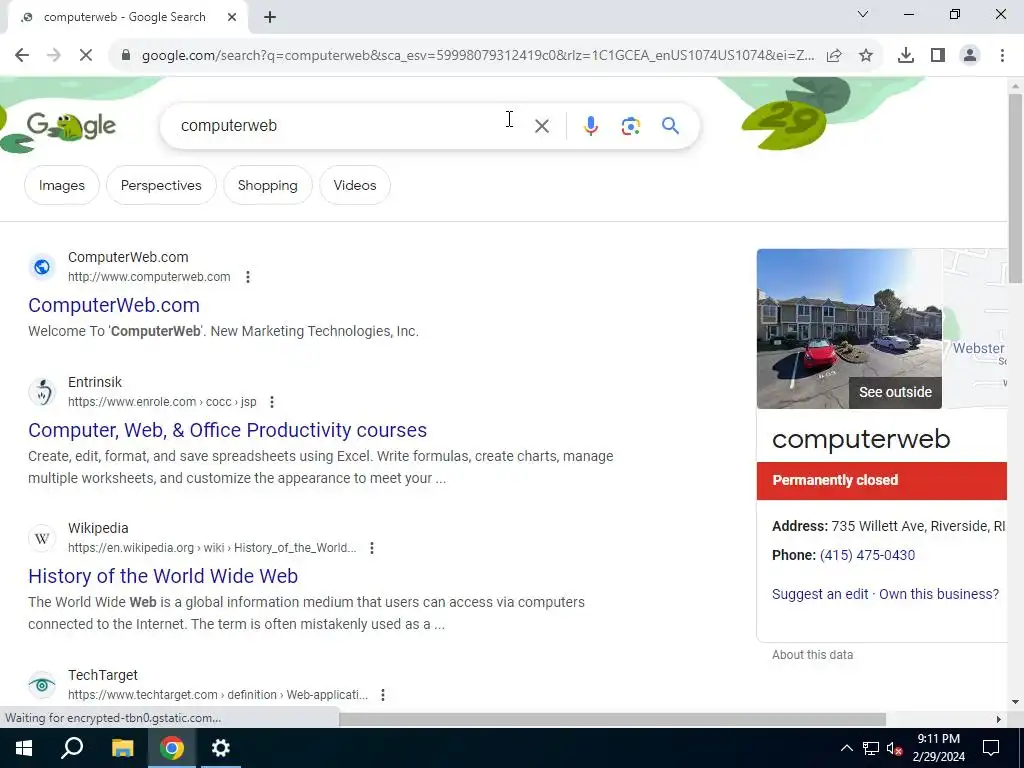Open the Chrome side panel icon
This screenshot has height=768, width=1024.
click(x=938, y=56)
